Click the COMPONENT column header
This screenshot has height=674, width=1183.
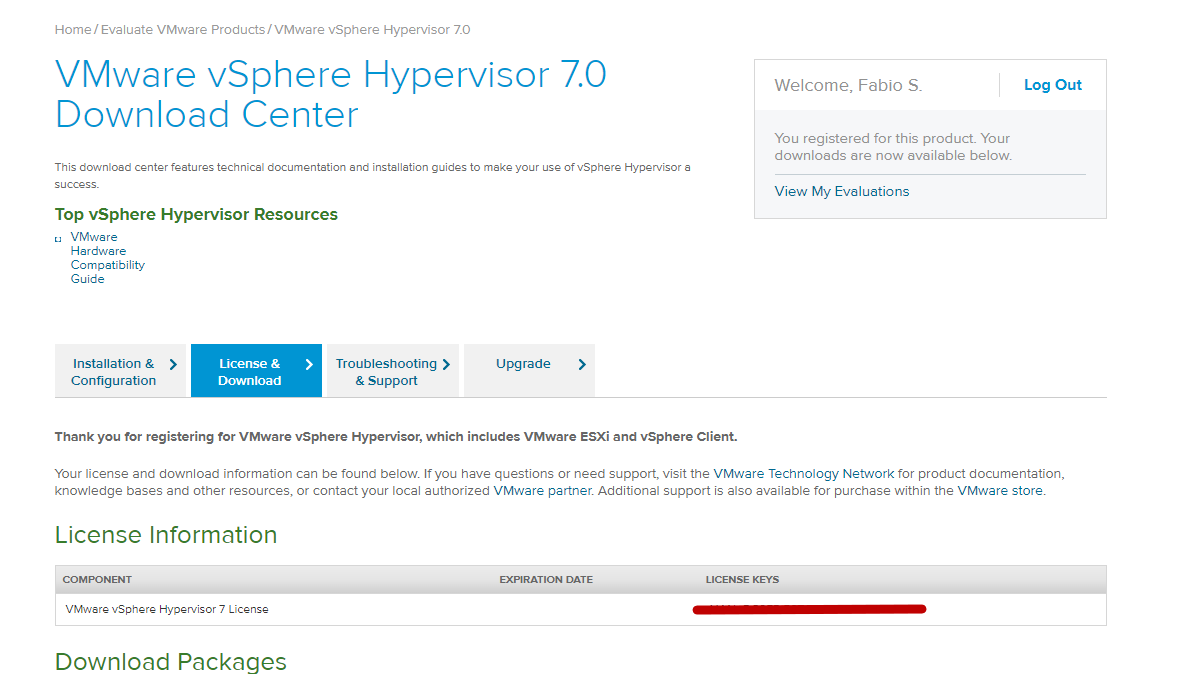[97, 580]
